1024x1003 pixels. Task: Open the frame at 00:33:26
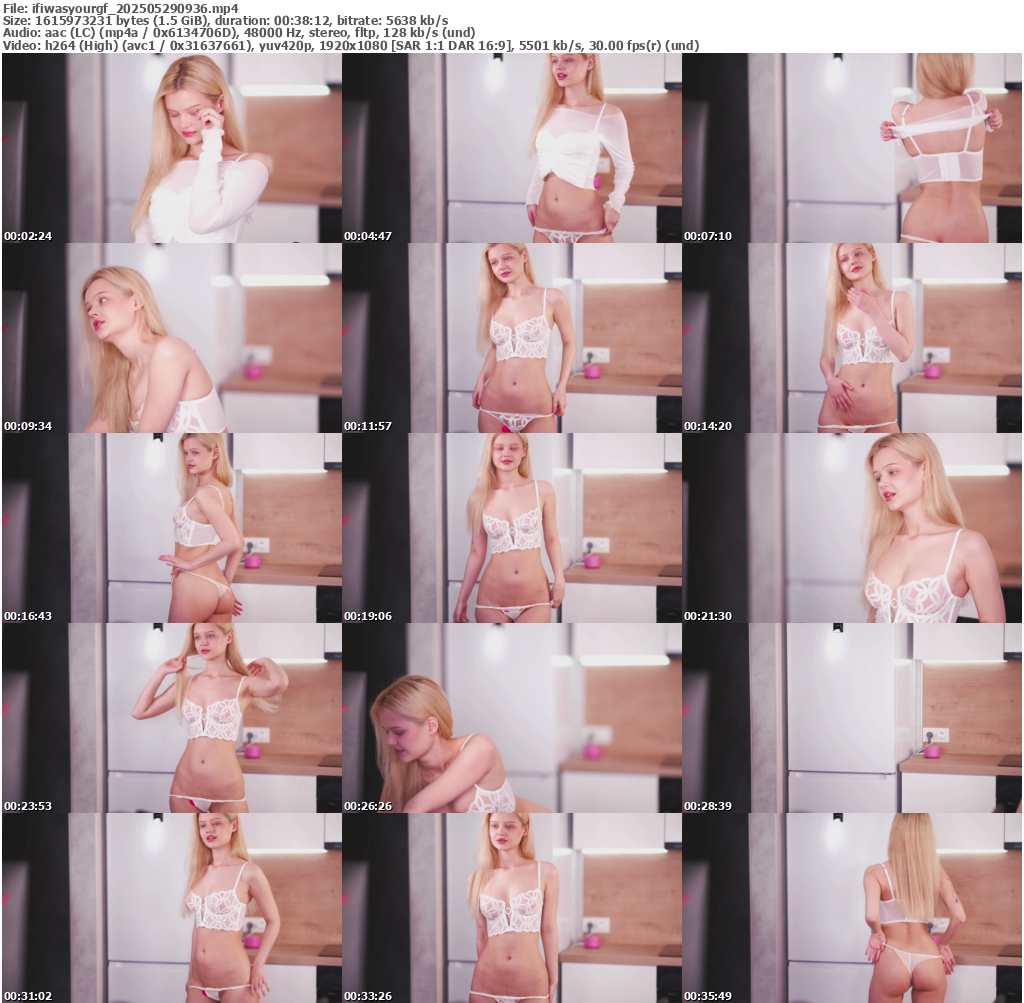point(512,908)
